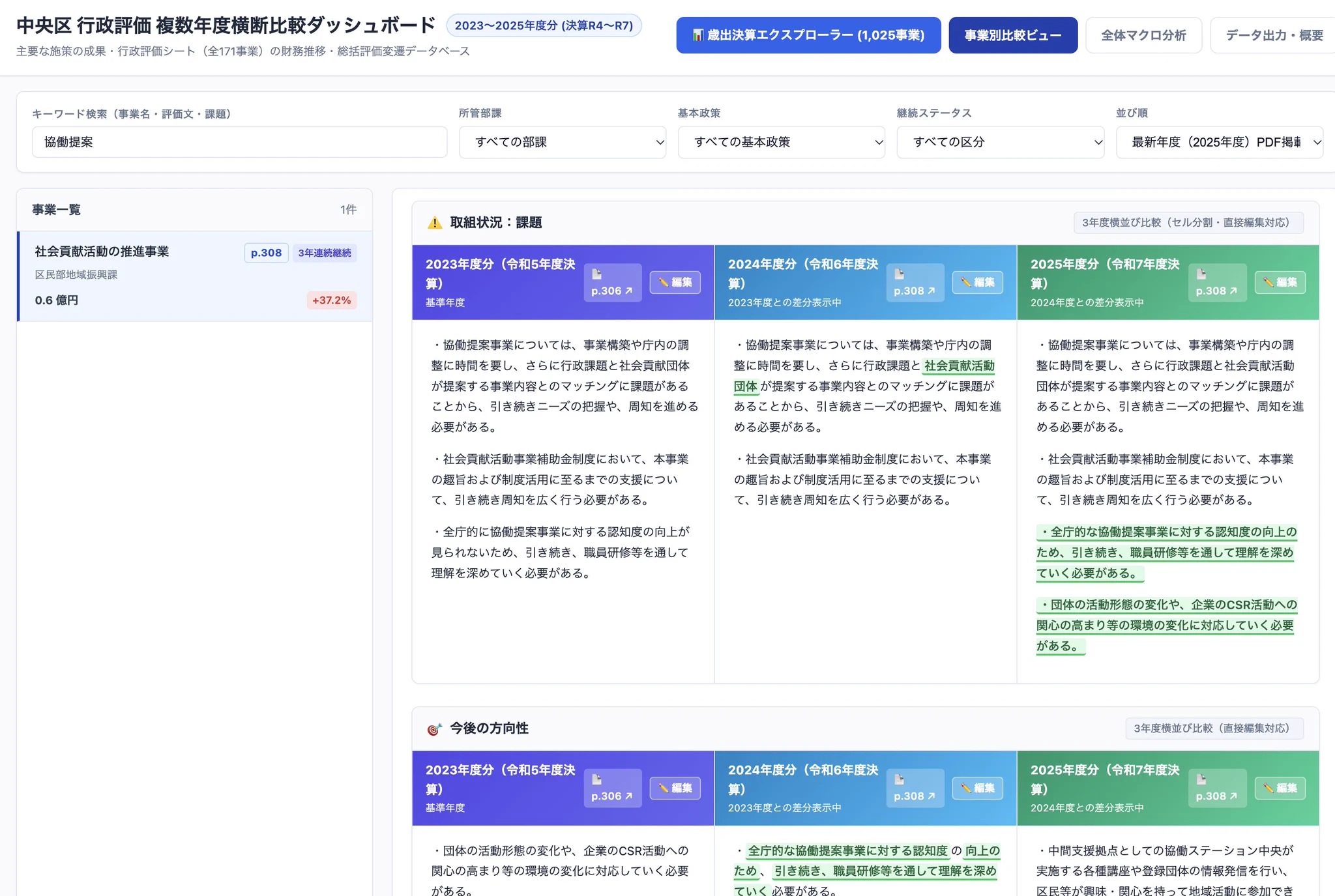Switch to 事業別比較ビュー tab
1335x896 pixels.
click(x=1013, y=35)
